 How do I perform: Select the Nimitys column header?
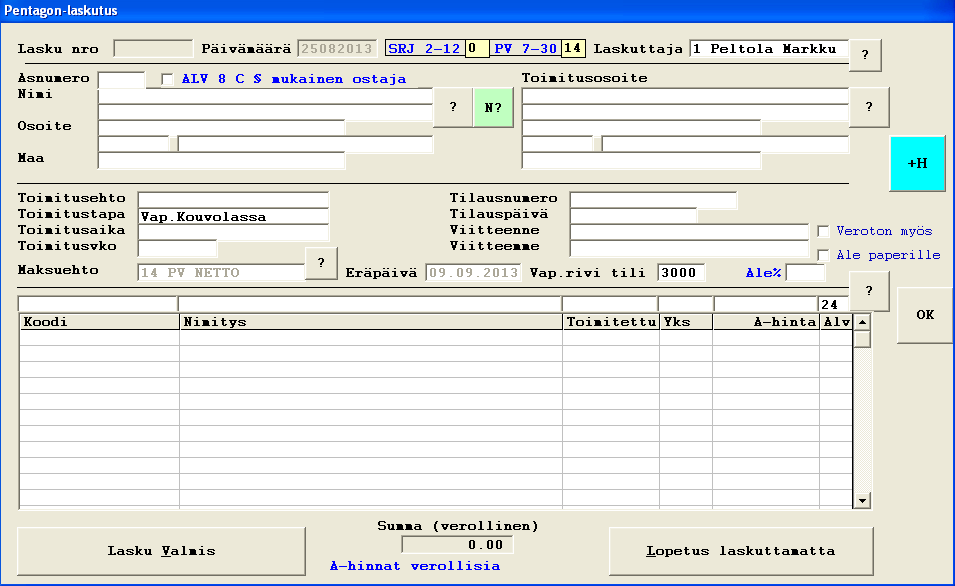point(370,322)
